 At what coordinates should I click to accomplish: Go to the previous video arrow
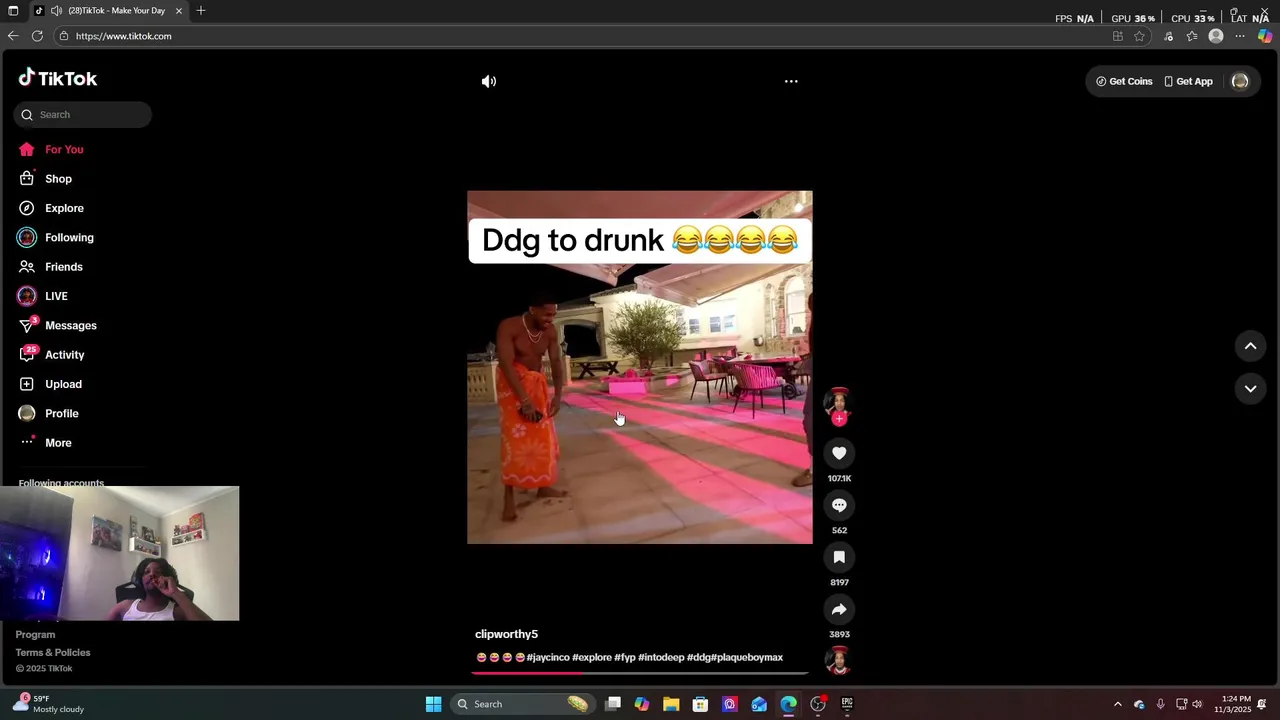[1250, 346]
